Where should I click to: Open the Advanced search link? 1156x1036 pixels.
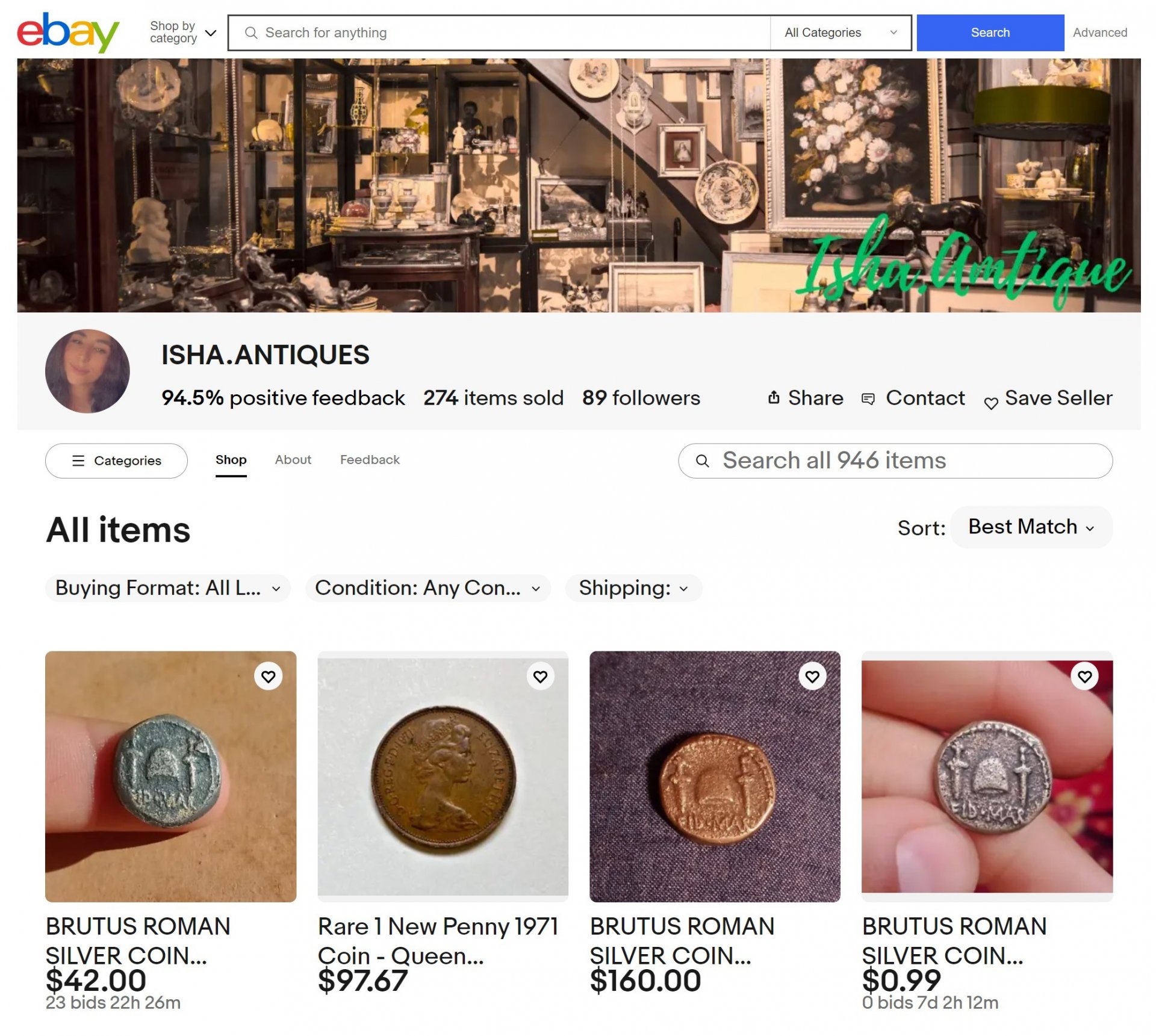[x=1099, y=33]
